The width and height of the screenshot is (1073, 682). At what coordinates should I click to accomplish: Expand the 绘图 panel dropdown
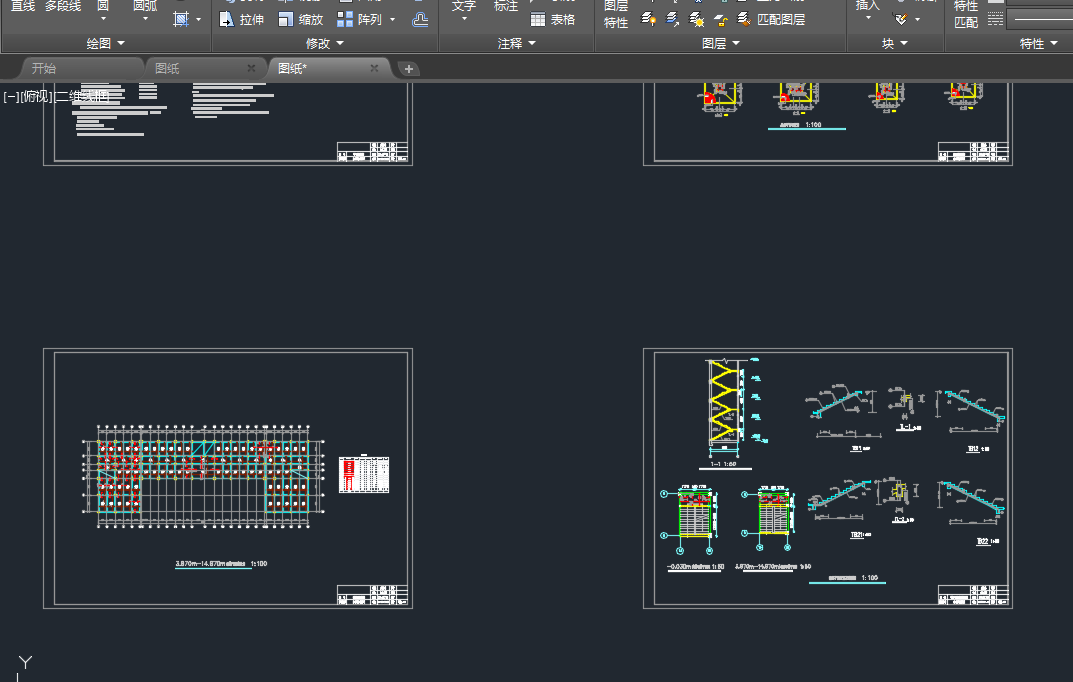[x=121, y=44]
